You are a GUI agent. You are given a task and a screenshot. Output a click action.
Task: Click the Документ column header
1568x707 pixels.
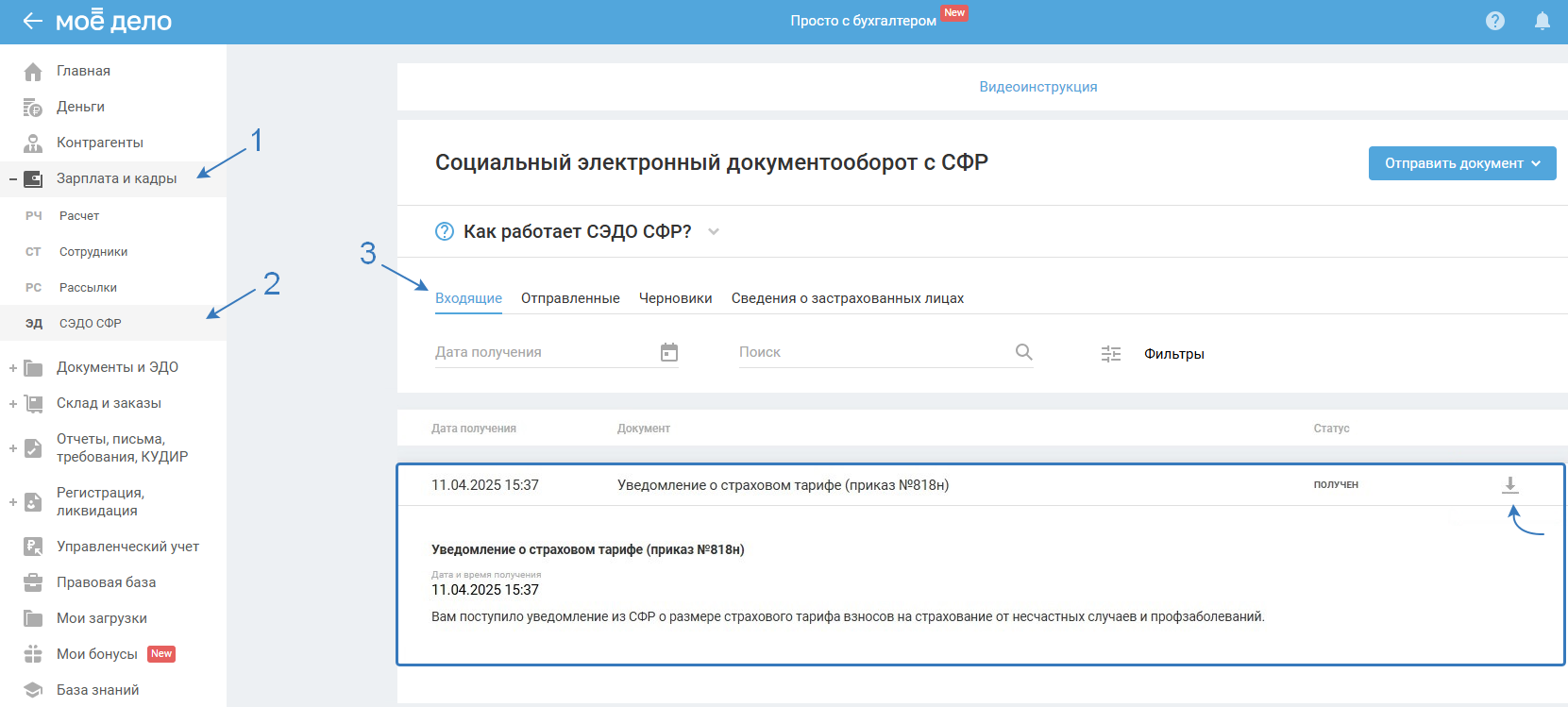(644, 429)
